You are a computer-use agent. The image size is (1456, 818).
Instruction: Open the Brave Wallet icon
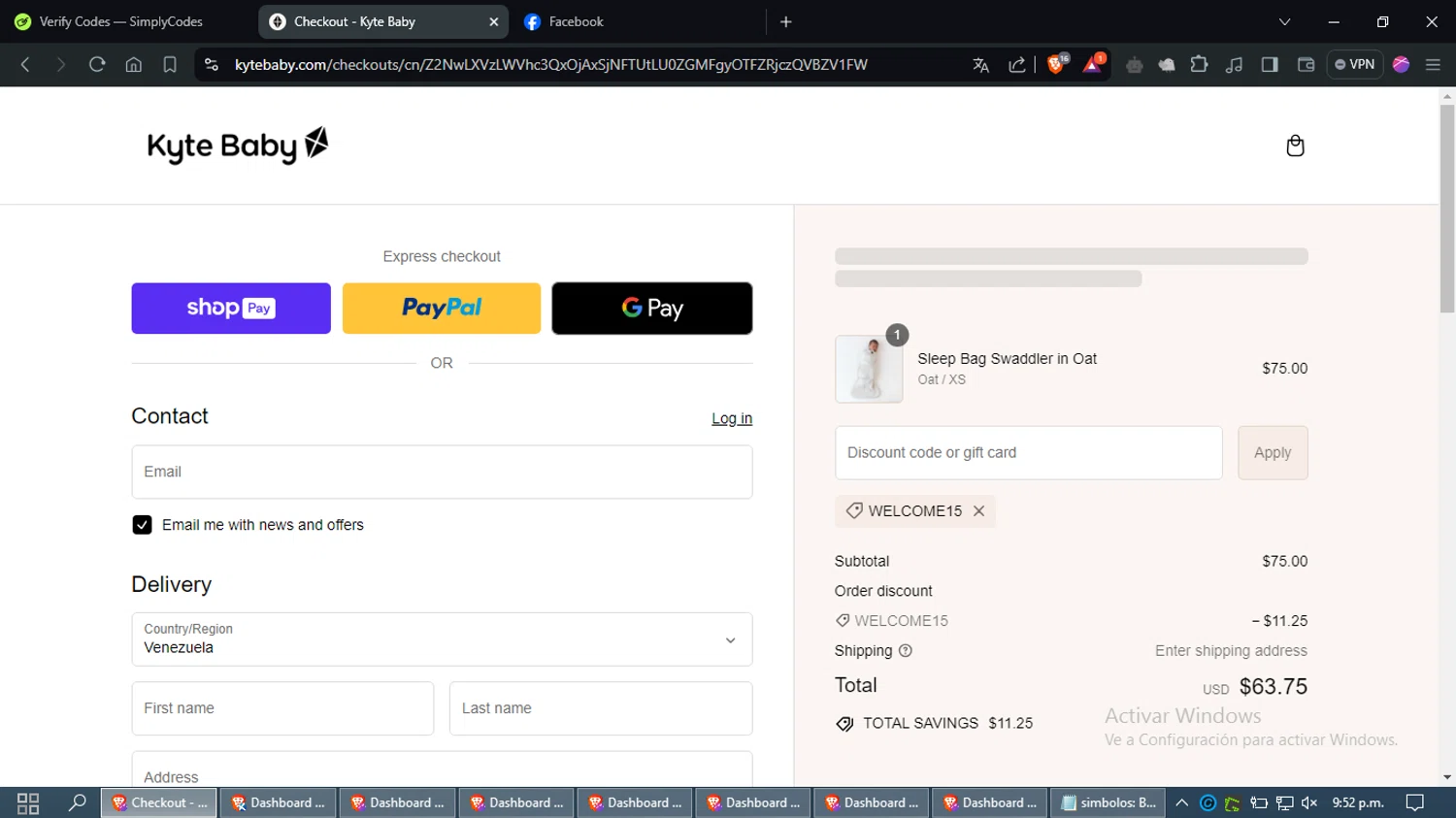(x=1306, y=65)
